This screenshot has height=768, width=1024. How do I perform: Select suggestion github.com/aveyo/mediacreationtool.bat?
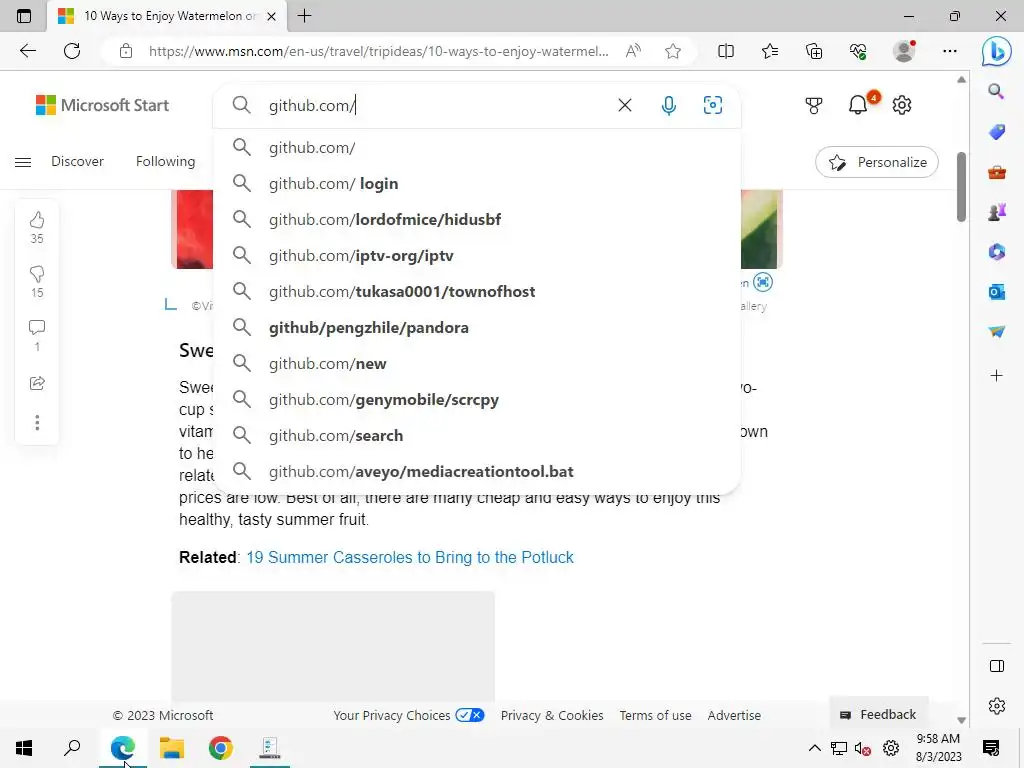click(x=477, y=472)
